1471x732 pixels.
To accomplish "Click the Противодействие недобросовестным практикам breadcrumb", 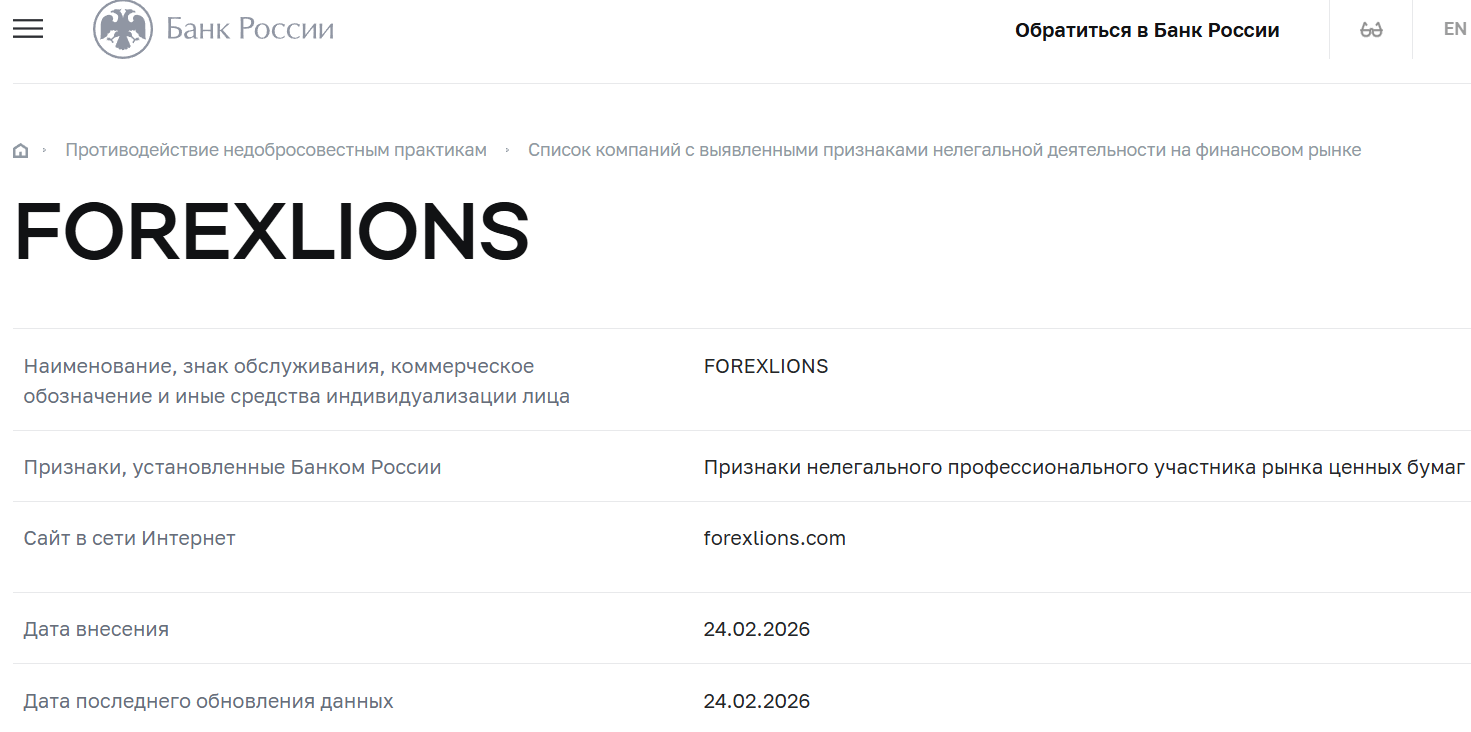I will tap(276, 149).
